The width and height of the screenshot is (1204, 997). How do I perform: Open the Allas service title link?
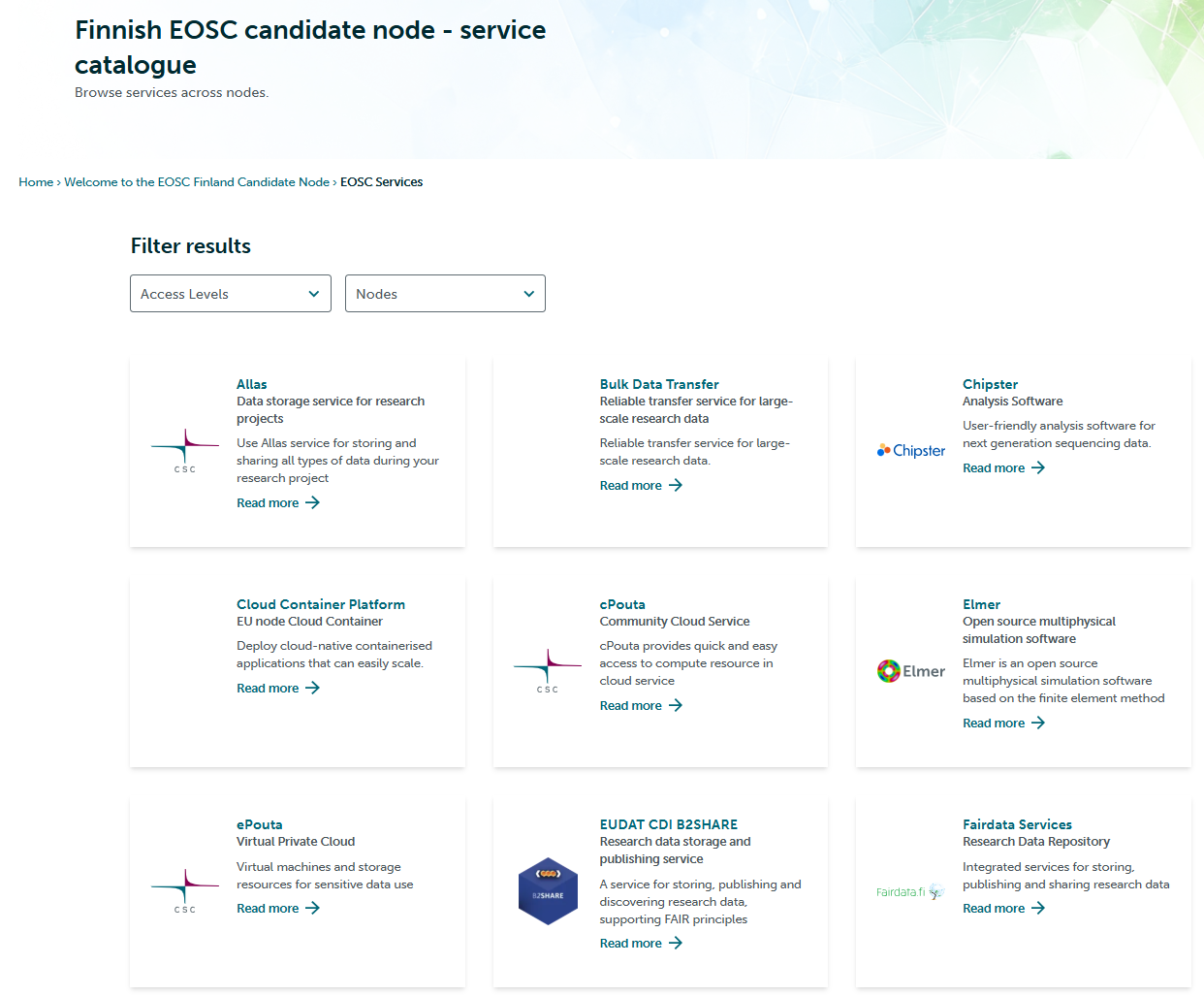point(252,384)
